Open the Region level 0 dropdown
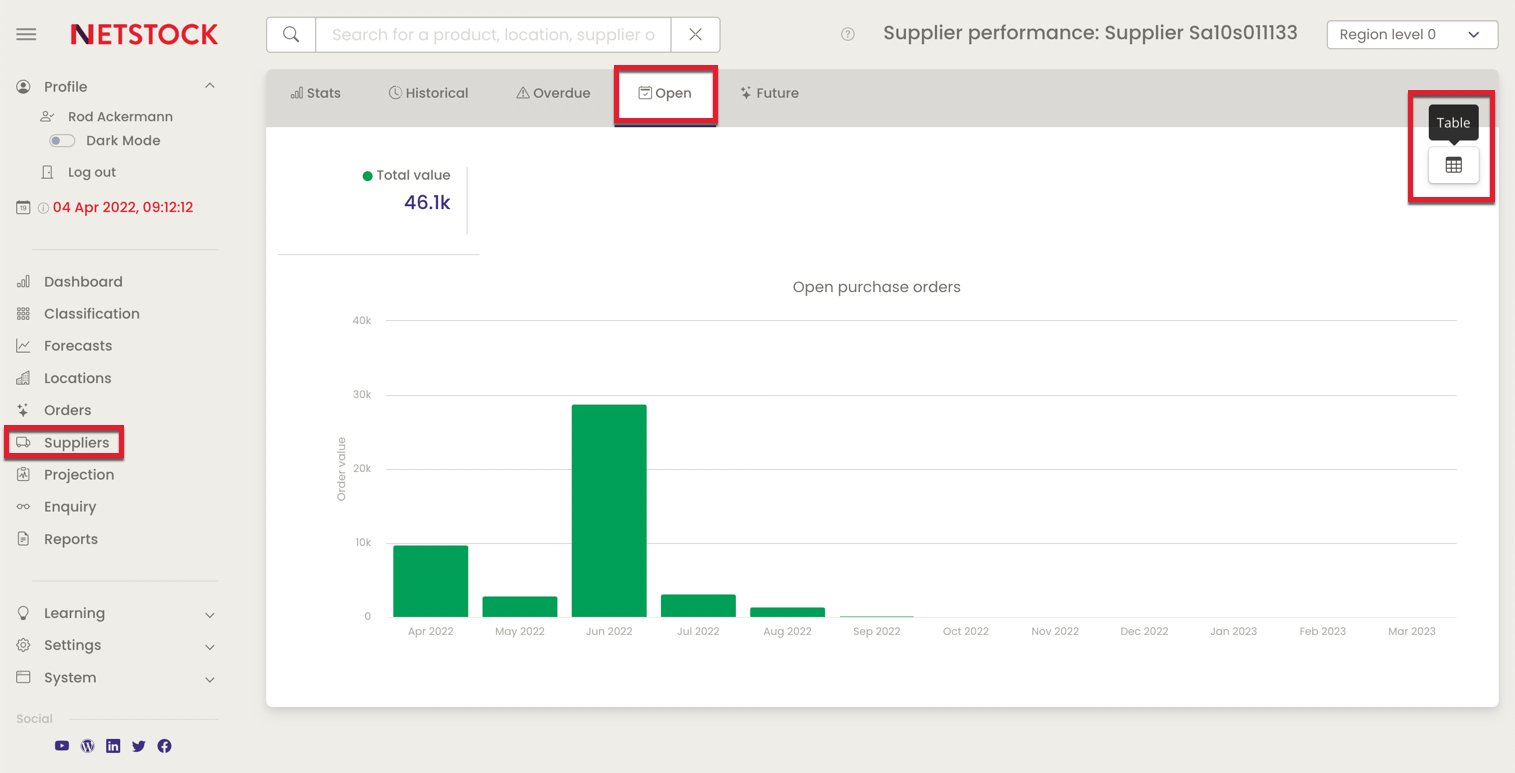Image resolution: width=1515 pixels, height=773 pixels. 1411,33
